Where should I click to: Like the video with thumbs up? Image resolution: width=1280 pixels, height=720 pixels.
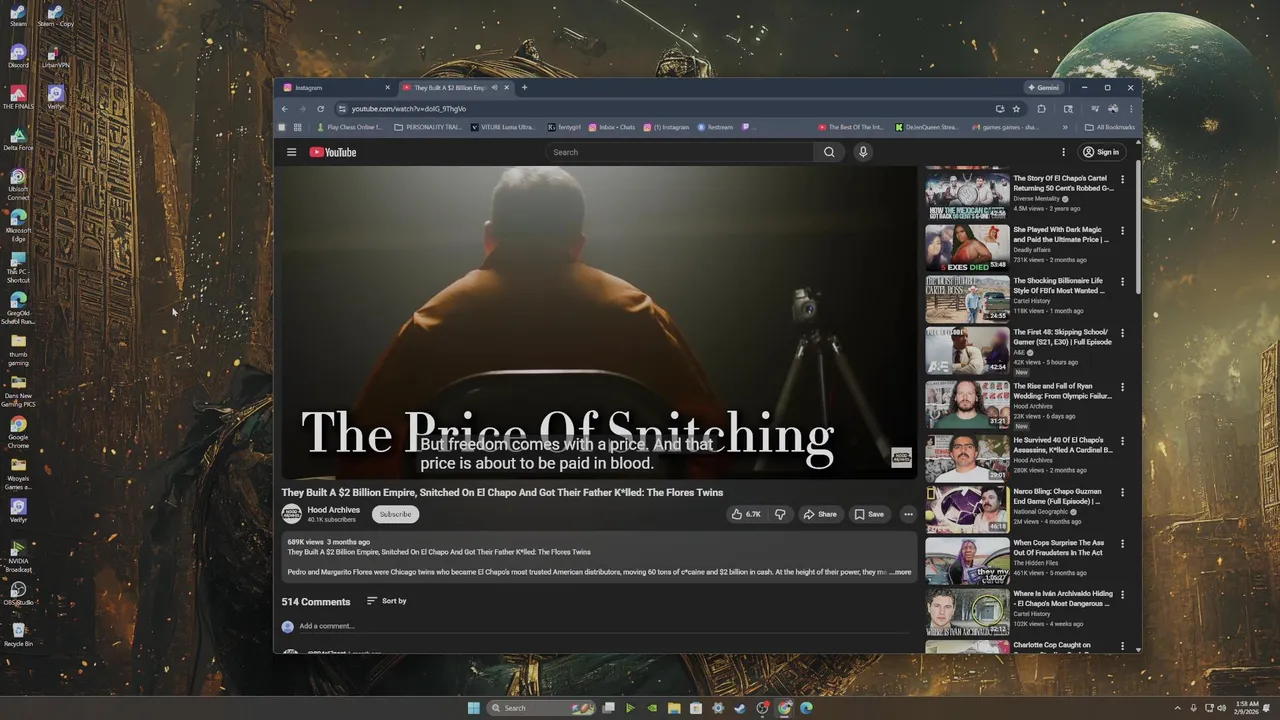pyautogui.click(x=746, y=514)
